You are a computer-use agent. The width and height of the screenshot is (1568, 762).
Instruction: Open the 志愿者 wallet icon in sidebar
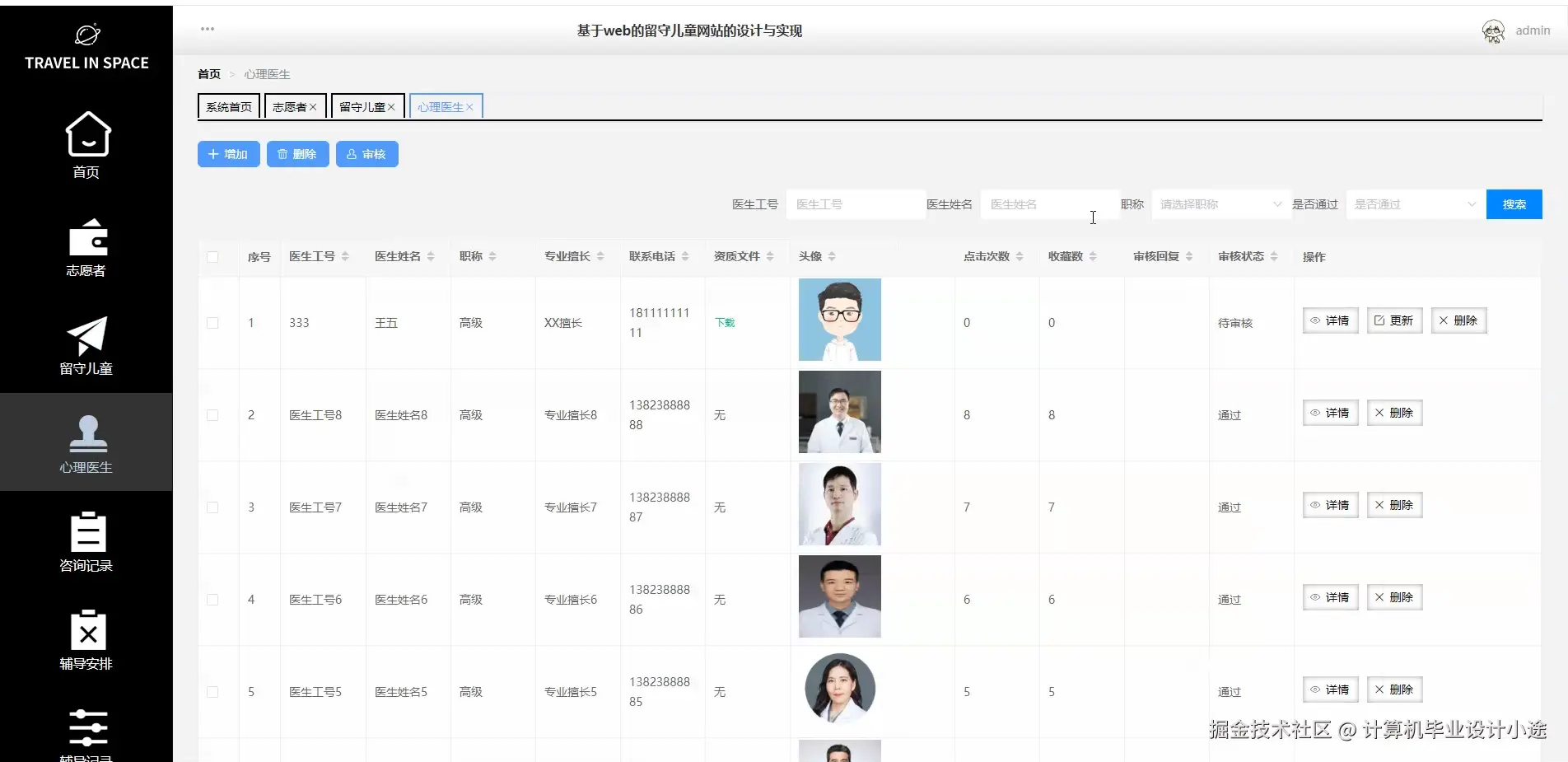(x=88, y=237)
